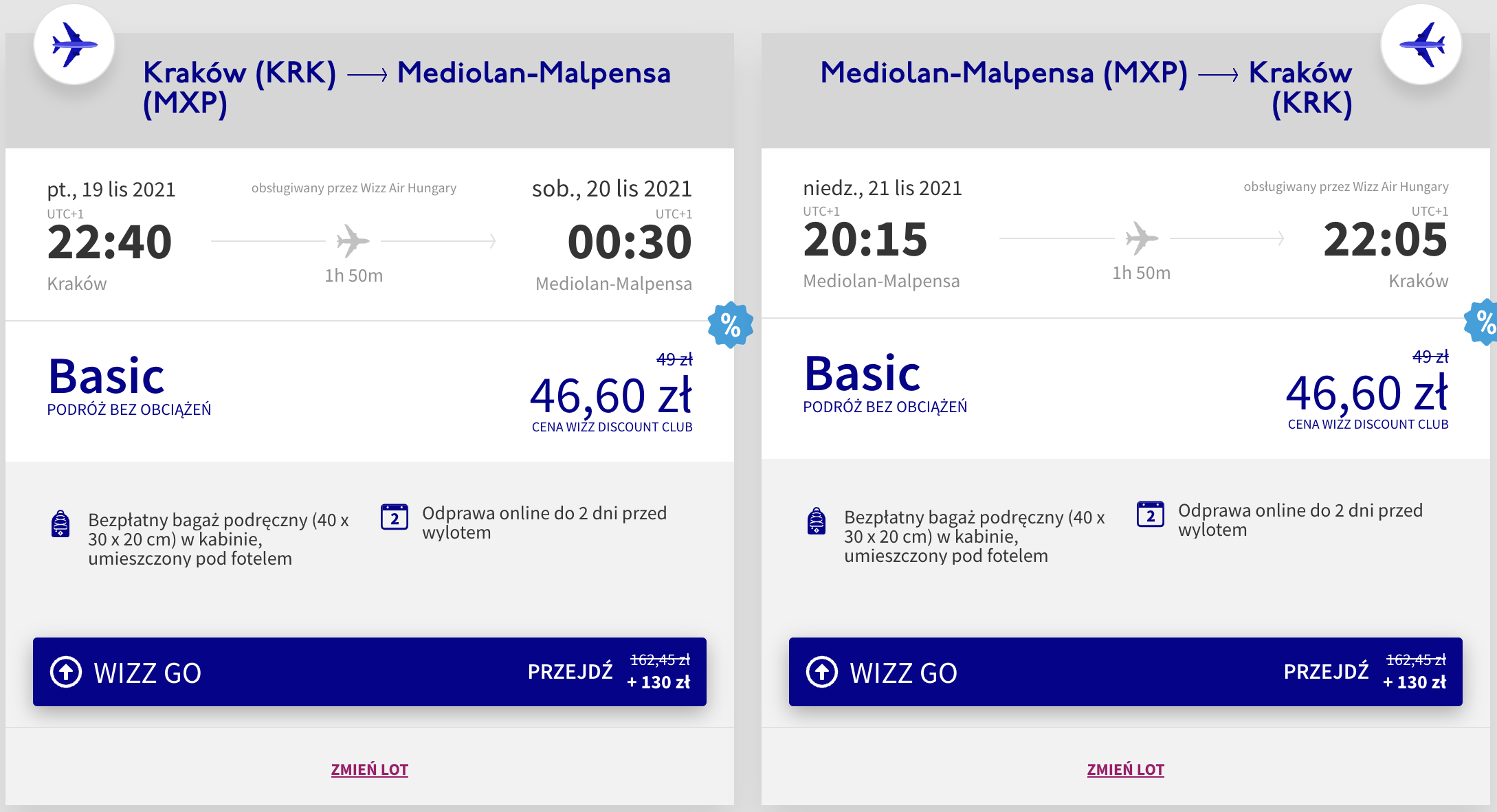Click the online check-in calendar icon, outbound
This screenshot has height=812, width=1497.
[x=395, y=517]
